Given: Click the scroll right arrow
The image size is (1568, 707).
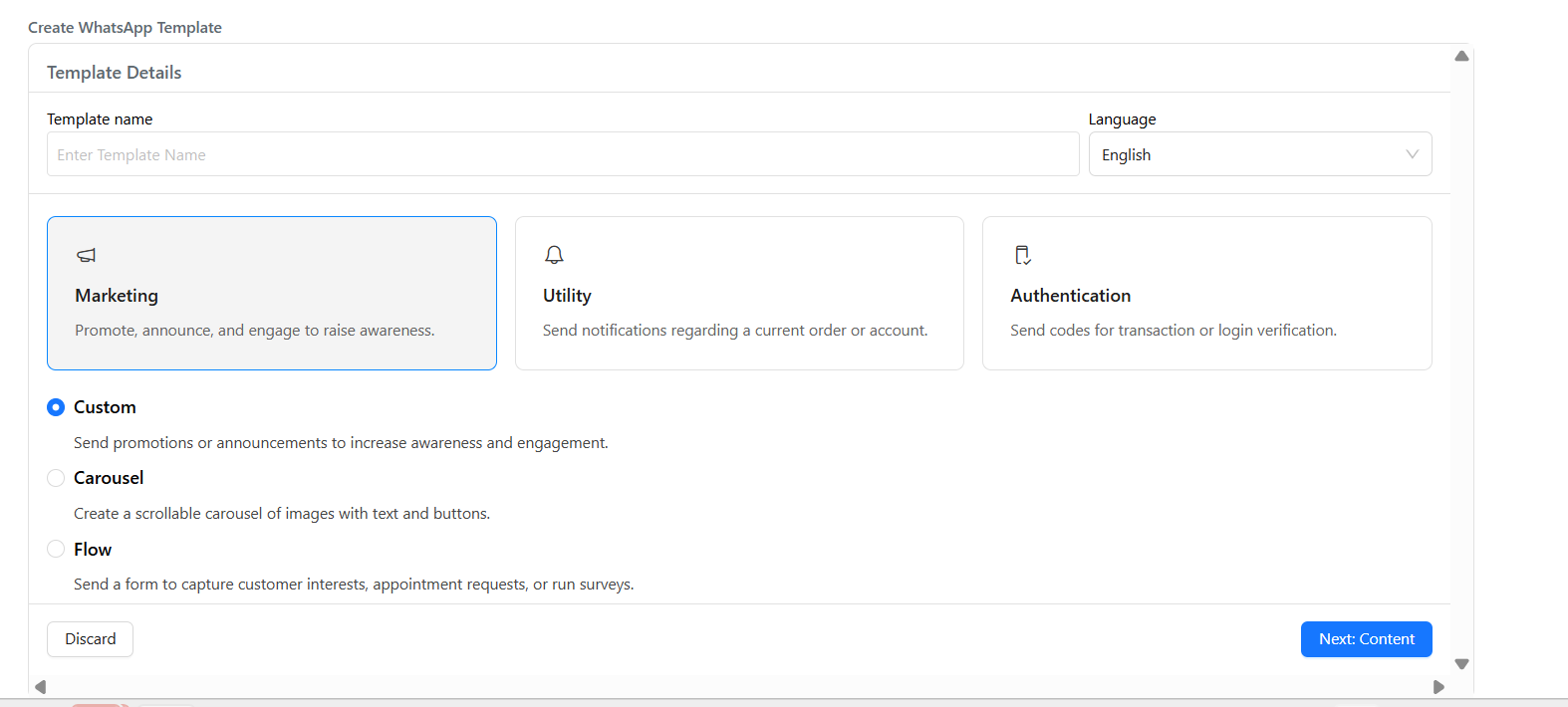Looking at the screenshot, I should tap(1438, 687).
